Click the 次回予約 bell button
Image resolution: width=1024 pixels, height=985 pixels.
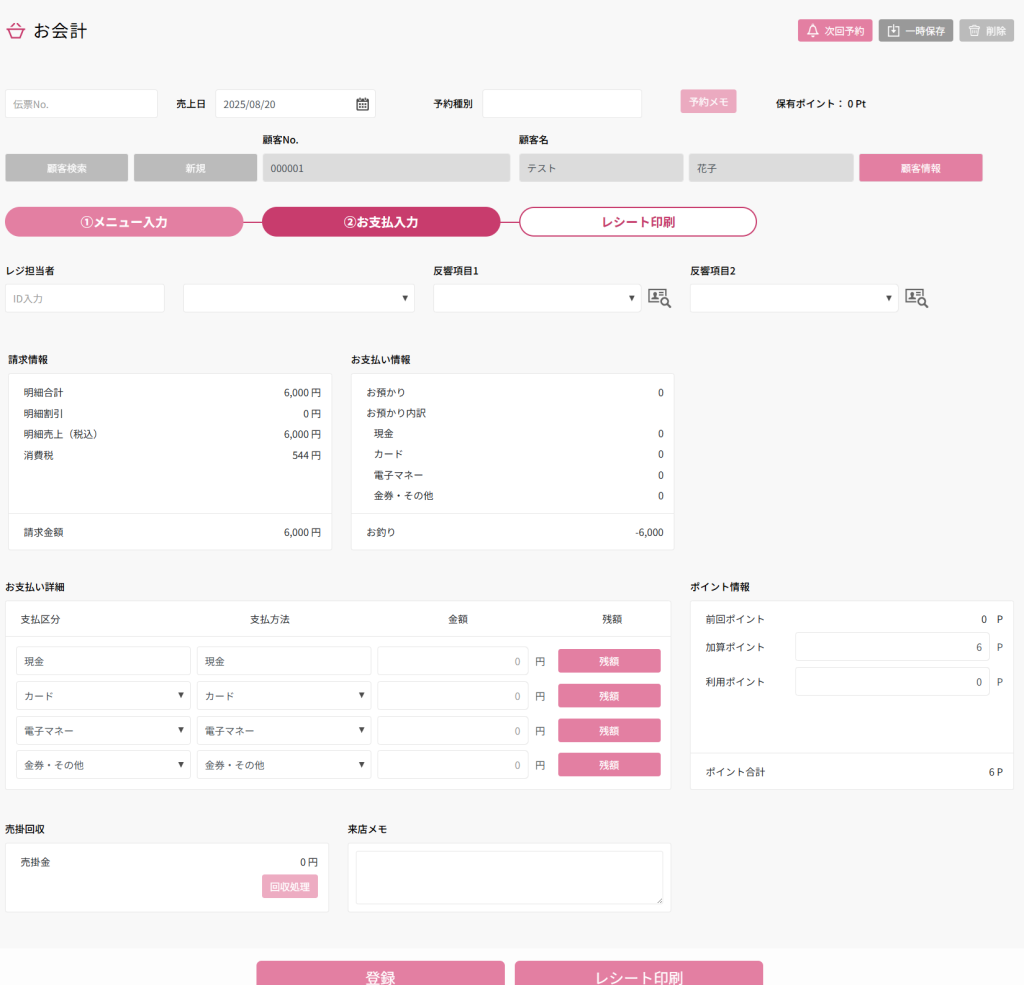tap(835, 31)
